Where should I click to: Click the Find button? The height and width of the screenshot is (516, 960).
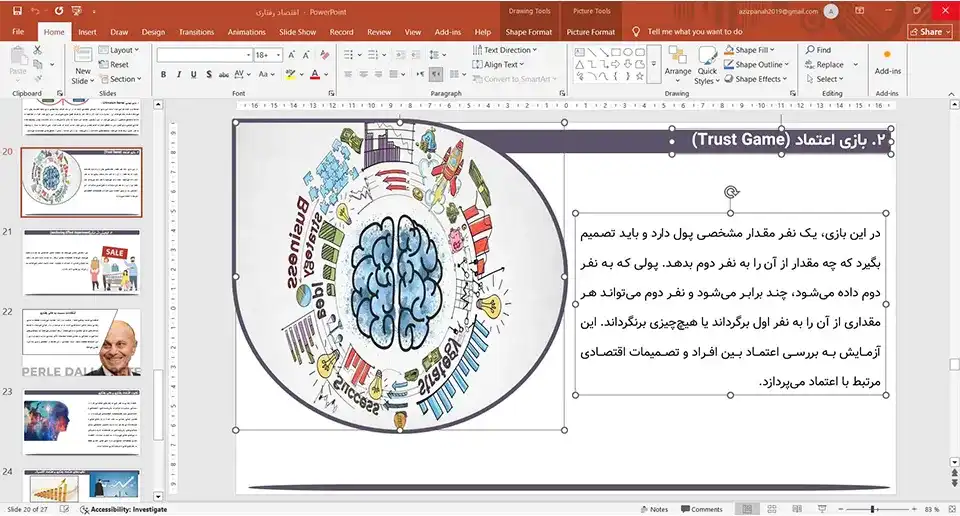(819, 50)
